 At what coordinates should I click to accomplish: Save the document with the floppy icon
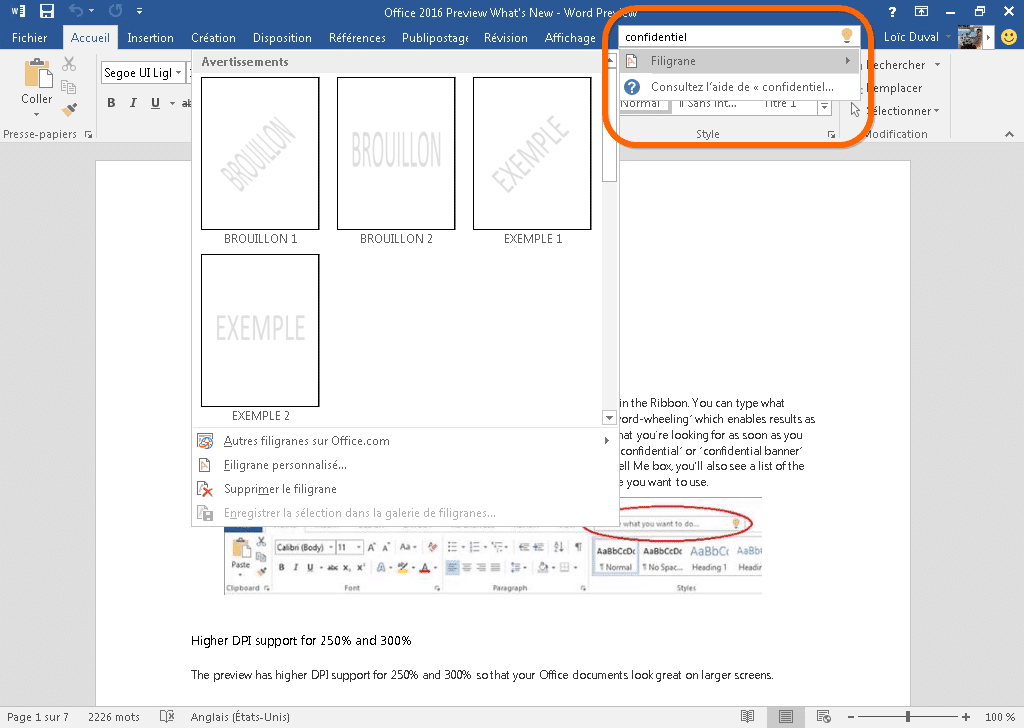click(x=46, y=11)
